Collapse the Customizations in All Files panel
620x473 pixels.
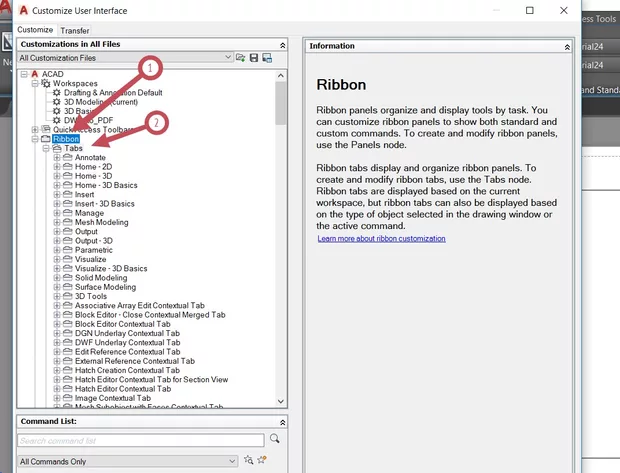[282, 45]
